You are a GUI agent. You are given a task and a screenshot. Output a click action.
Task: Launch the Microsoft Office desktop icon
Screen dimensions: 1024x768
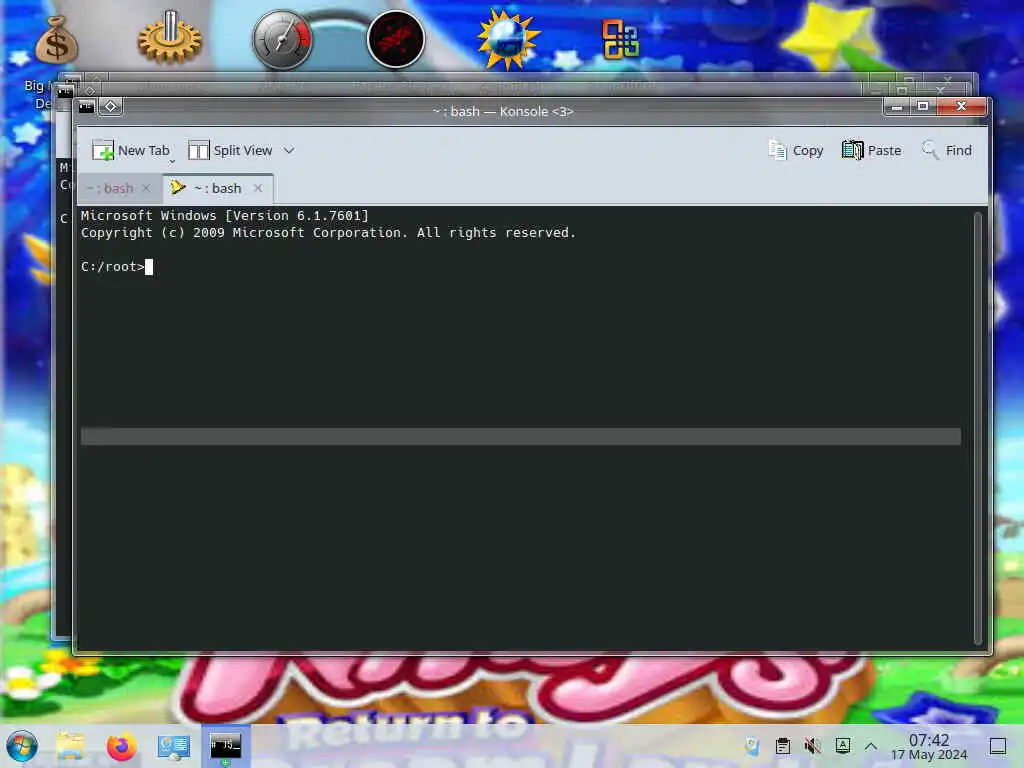click(x=620, y=39)
